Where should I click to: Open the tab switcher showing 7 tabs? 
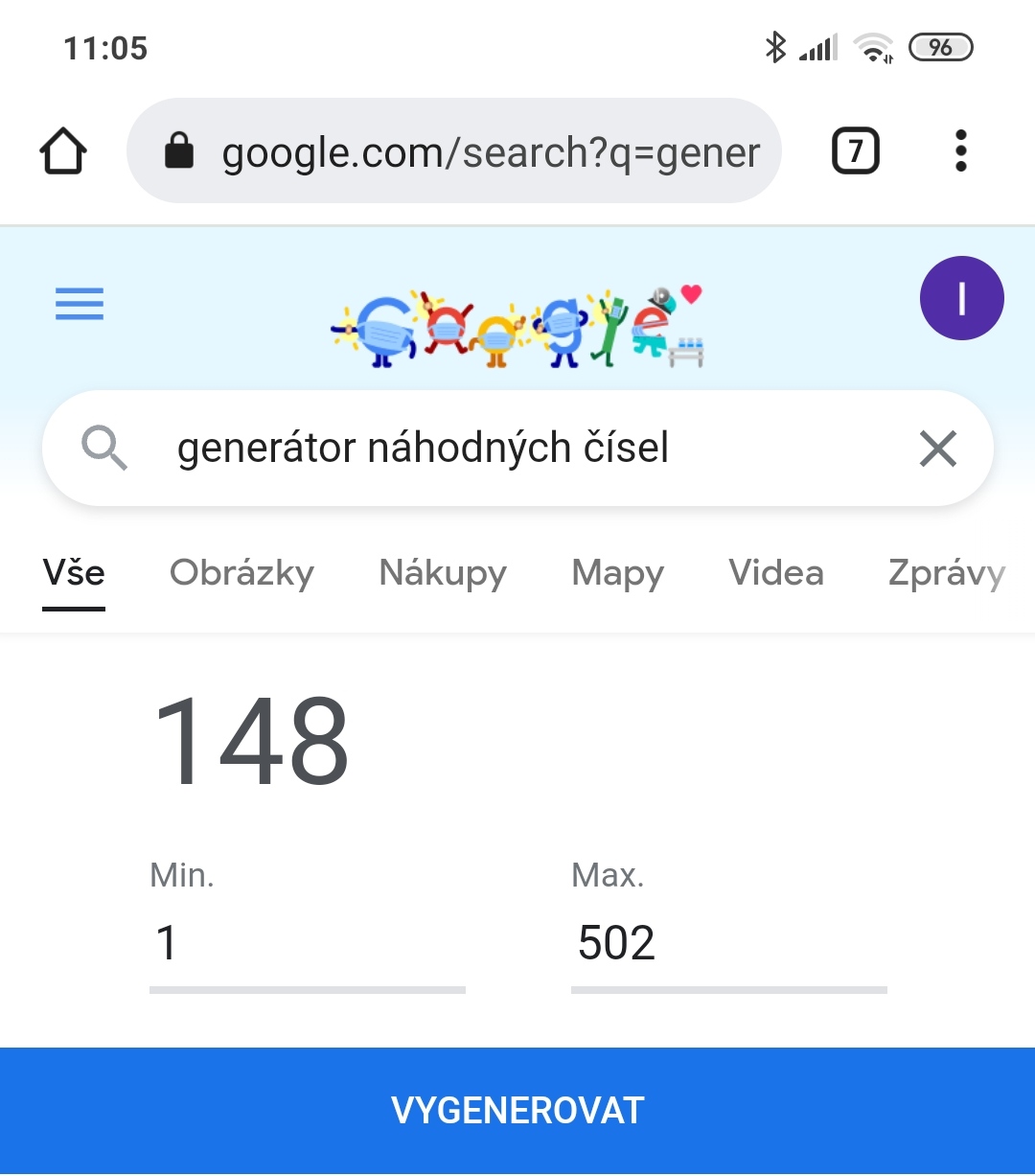pyautogui.click(x=855, y=151)
